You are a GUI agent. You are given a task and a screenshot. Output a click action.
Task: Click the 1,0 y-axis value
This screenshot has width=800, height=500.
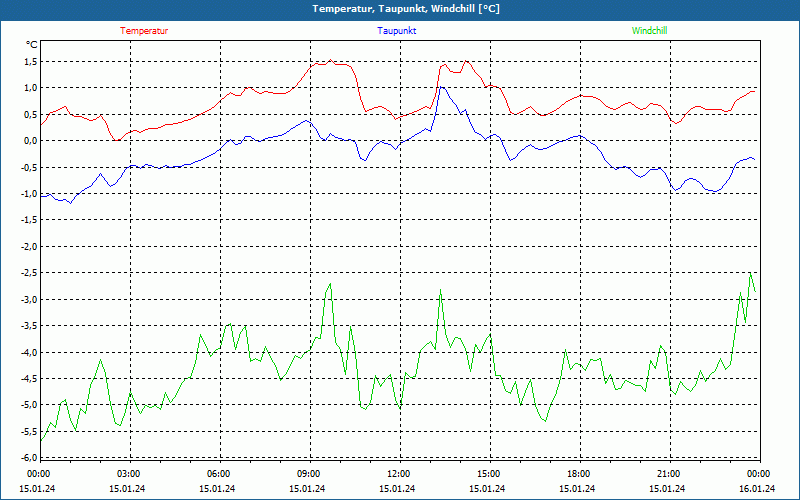click(31, 88)
